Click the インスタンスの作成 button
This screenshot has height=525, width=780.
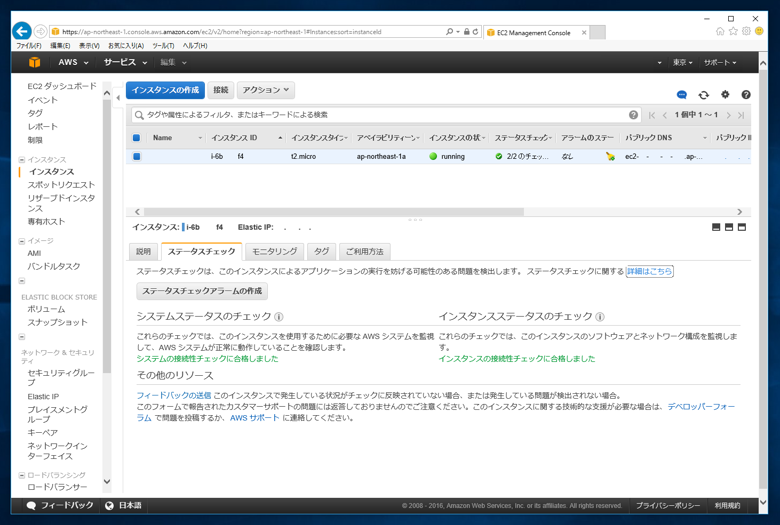tap(165, 90)
